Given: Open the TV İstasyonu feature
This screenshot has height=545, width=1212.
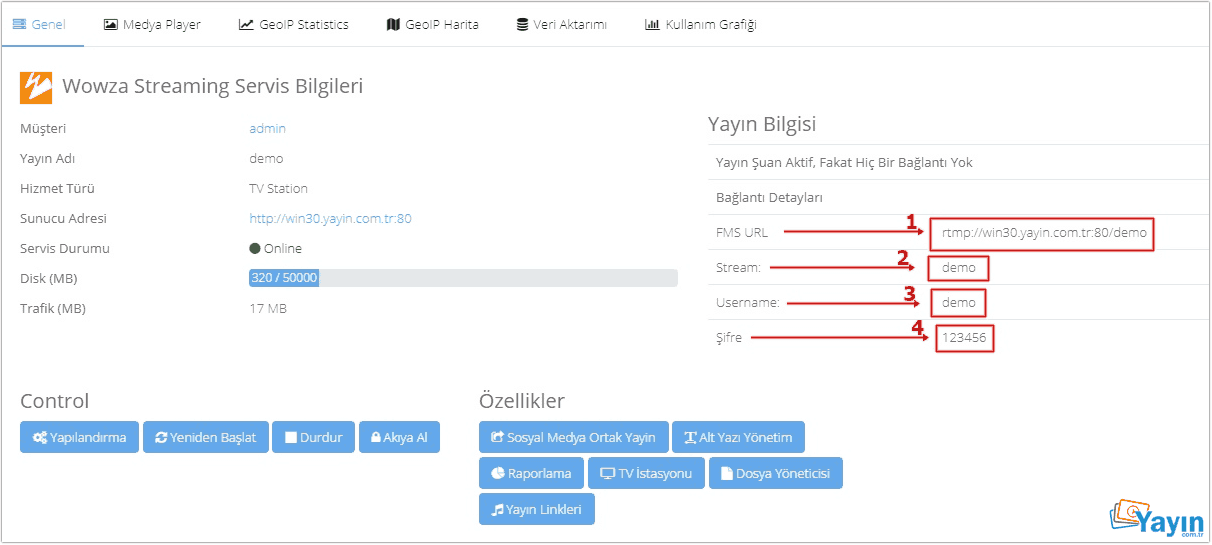Looking at the screenshot, I should pyautogui.click(x=646, y=473).
